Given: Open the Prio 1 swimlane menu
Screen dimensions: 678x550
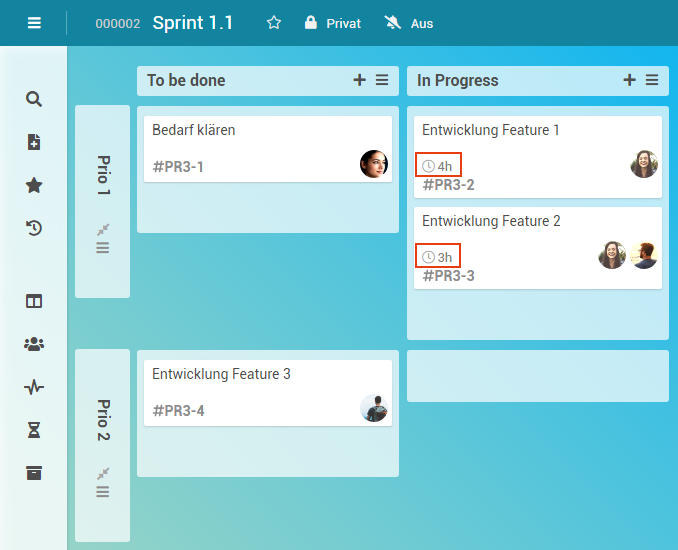Looking at the screenshot, I should [102, 248].
